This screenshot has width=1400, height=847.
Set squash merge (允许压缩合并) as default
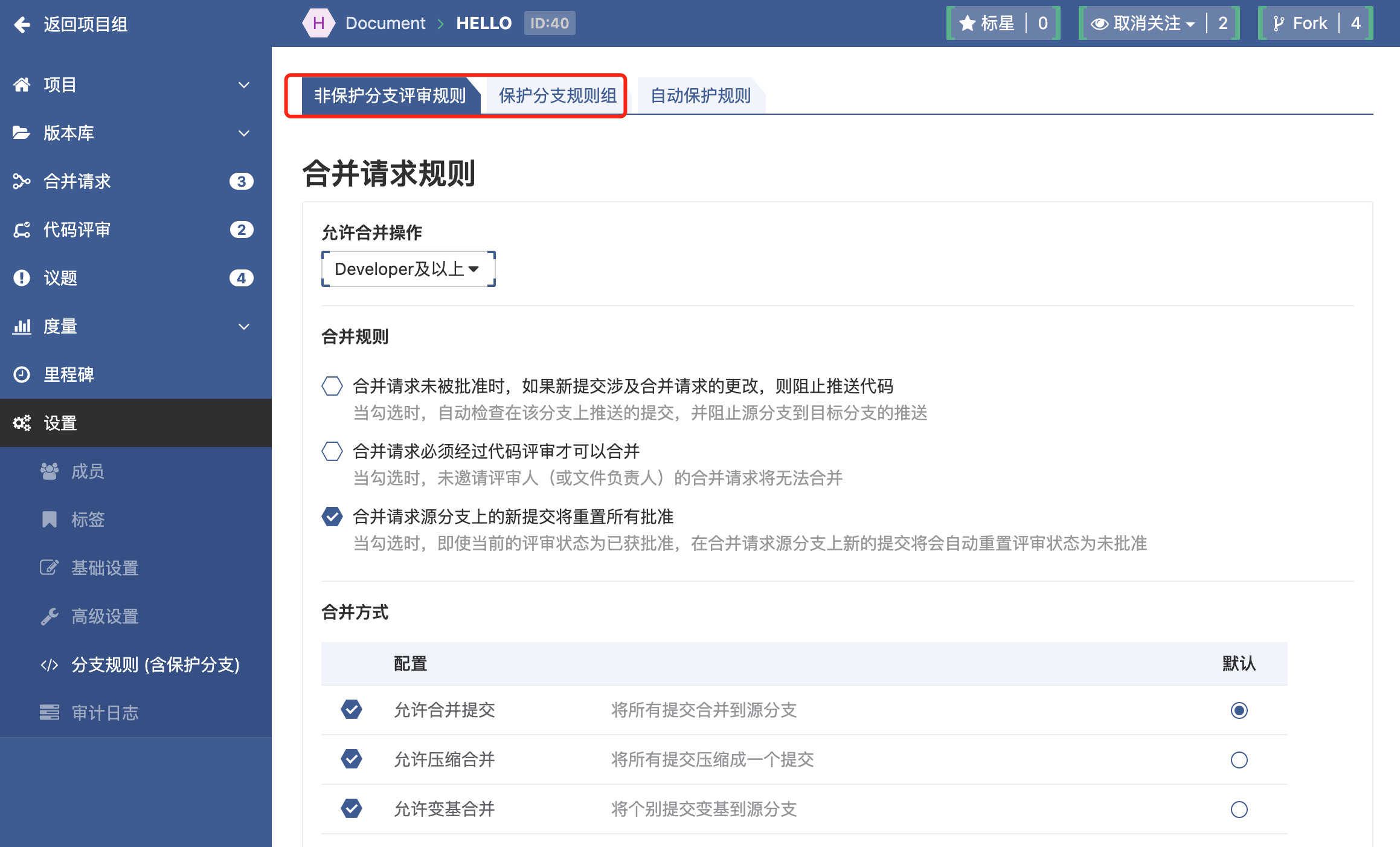[1239, 759]
